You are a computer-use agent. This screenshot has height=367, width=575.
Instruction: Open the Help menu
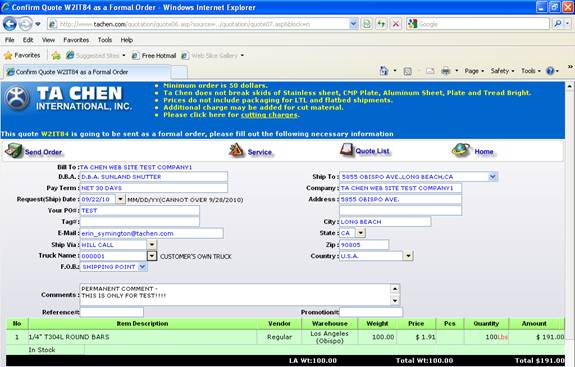[127, 40]
